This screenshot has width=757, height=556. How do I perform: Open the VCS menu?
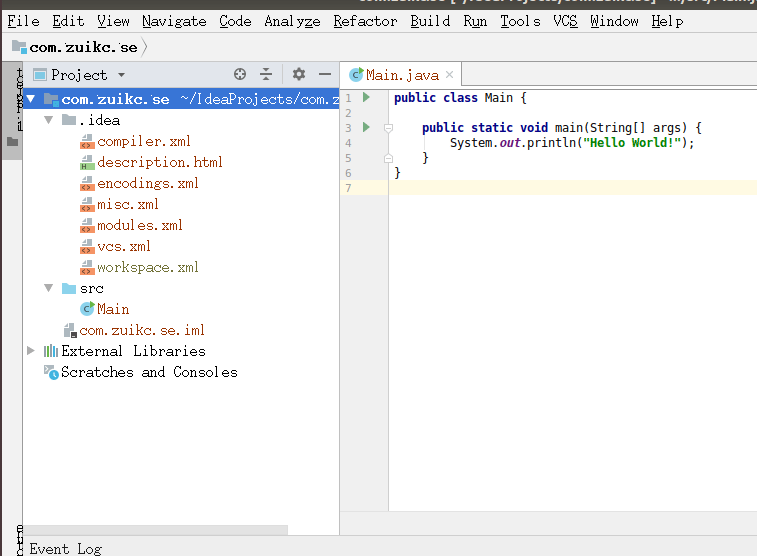click(565, 21)
